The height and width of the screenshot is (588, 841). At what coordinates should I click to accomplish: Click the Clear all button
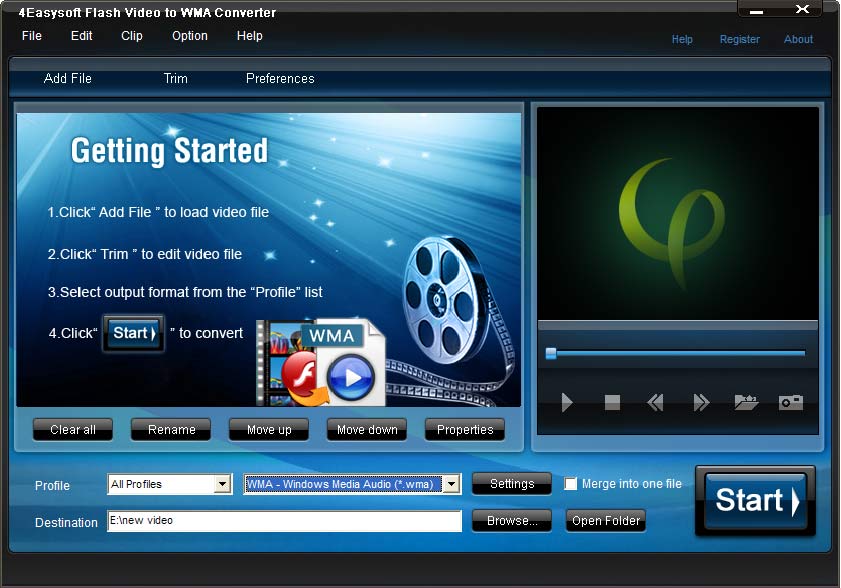click(x=73, y=430)
